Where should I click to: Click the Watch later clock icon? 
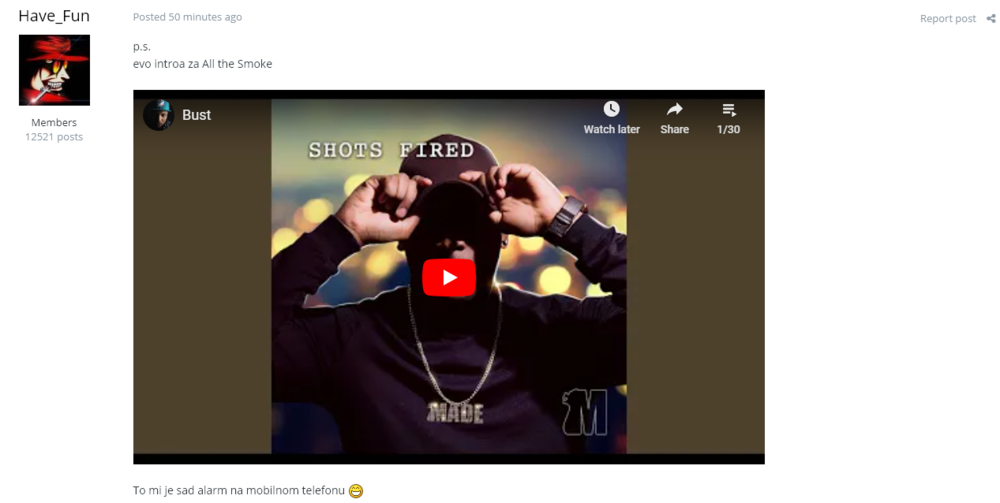(611, 109)
